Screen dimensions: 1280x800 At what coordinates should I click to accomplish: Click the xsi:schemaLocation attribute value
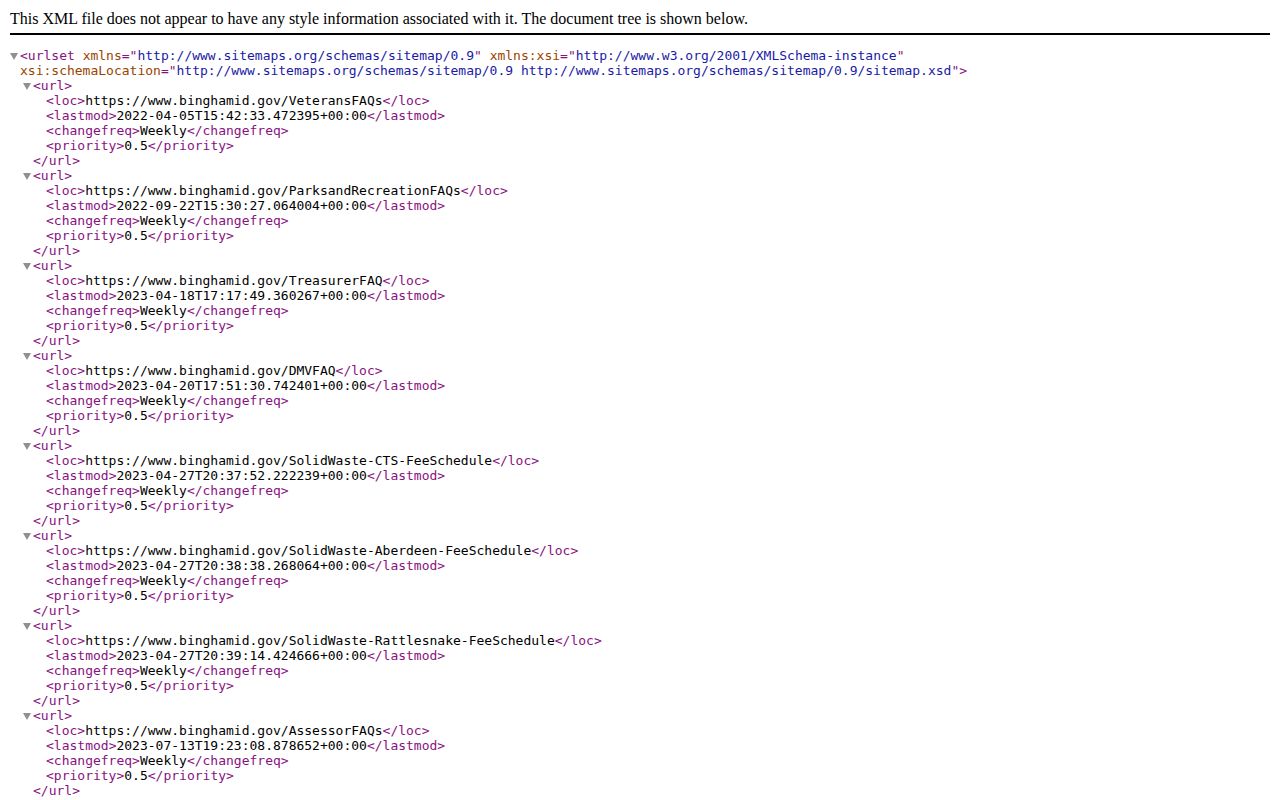tap(564, 71)
